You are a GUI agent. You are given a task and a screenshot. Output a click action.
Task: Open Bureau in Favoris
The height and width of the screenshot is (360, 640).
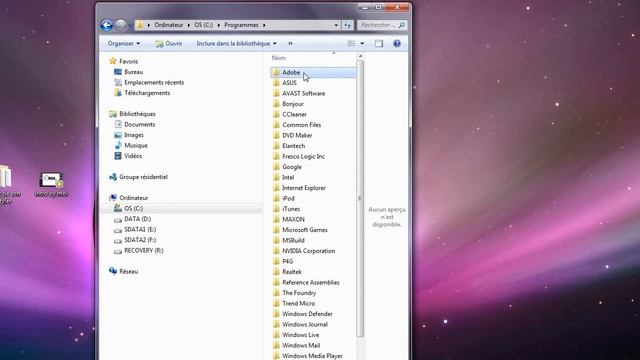click(x=133, y=72)
